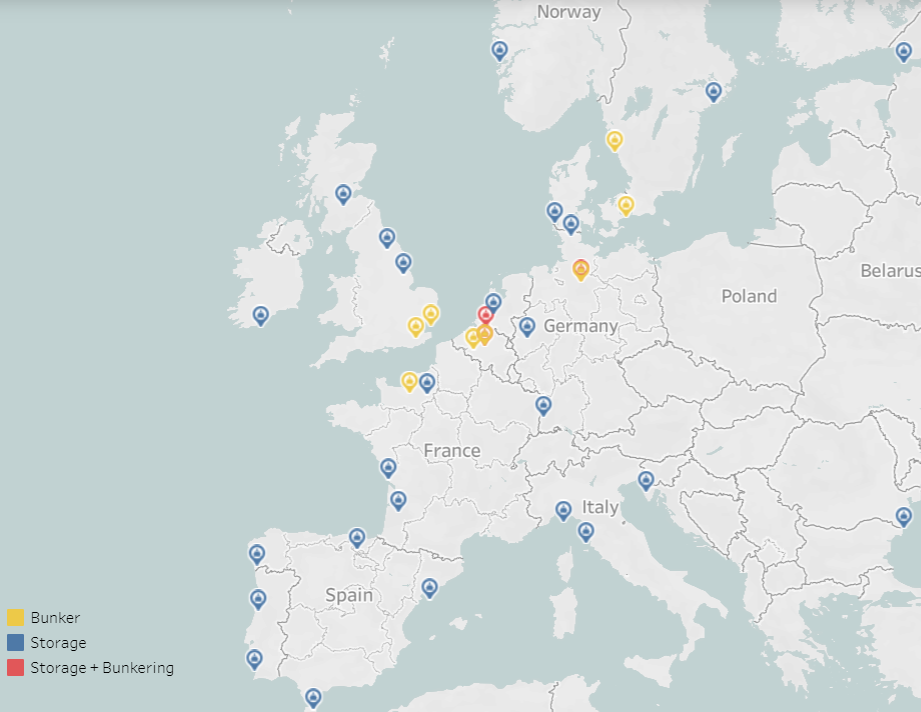Select the yellow bunker marker in southern Sweden
The height and width of the screenshot is (712, 921).
click(626, 206)
